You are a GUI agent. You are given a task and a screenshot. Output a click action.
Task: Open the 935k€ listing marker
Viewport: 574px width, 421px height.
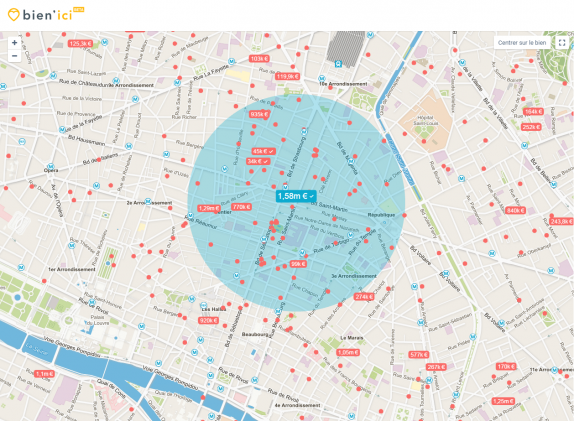pyautogui.click(x=259, y=114)
